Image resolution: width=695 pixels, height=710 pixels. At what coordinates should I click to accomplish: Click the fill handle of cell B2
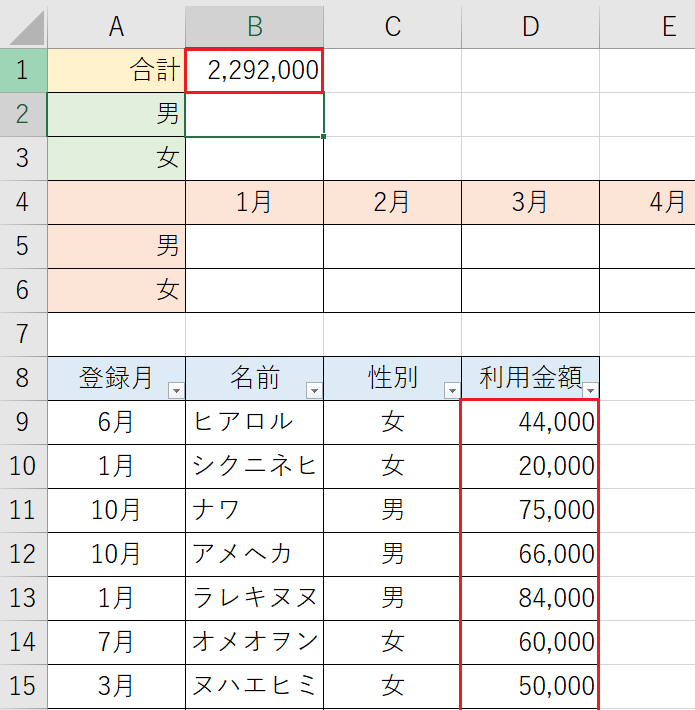323,136
